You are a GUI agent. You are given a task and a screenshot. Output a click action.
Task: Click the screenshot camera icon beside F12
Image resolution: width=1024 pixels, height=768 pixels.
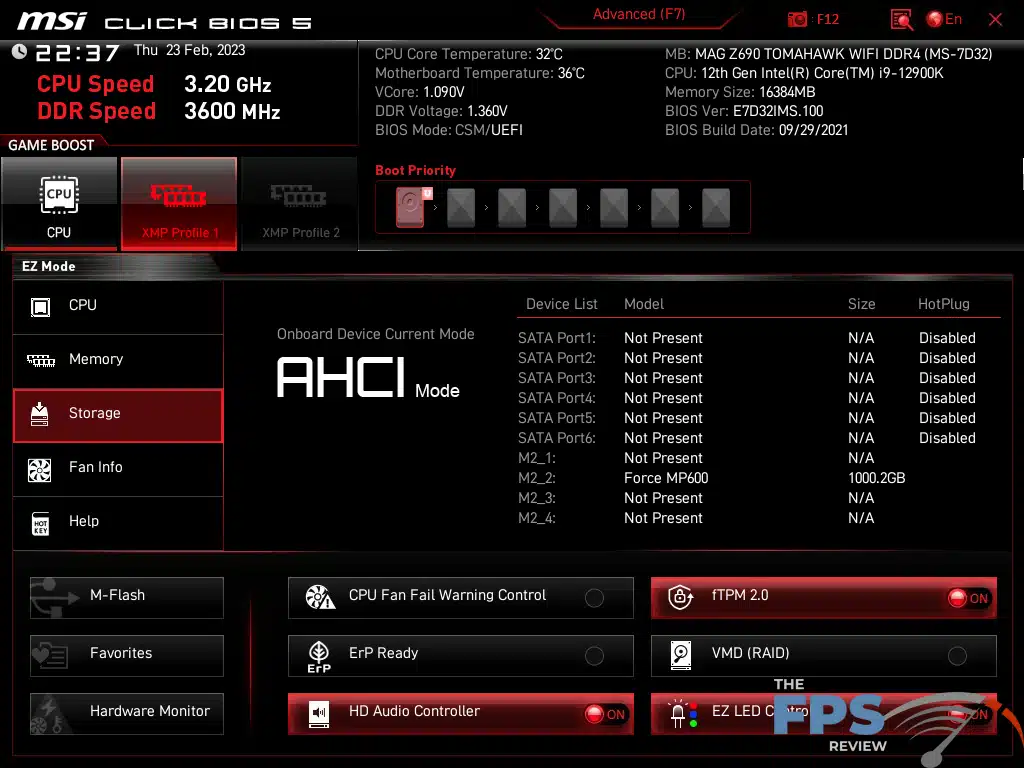[x=797, y=20]
